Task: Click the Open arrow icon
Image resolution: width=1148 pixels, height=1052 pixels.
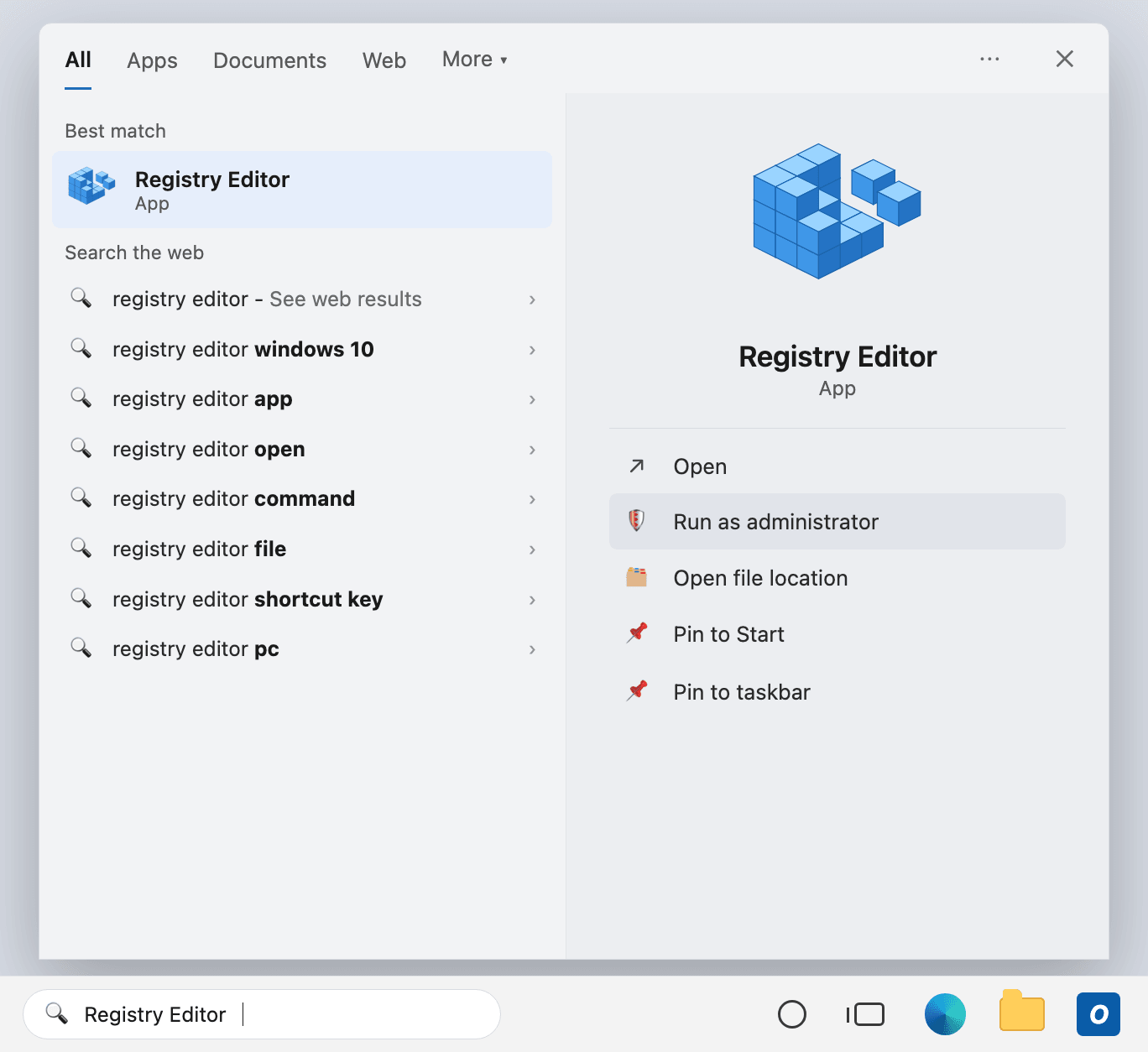Action: 637,466
